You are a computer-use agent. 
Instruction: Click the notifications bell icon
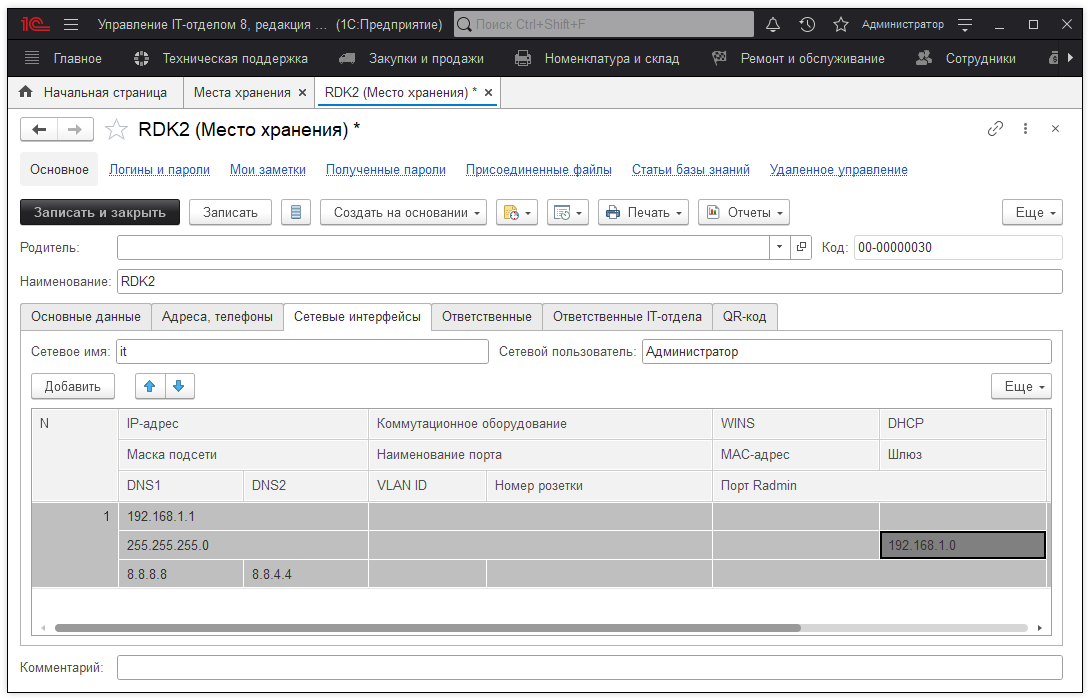pos(773,24)
